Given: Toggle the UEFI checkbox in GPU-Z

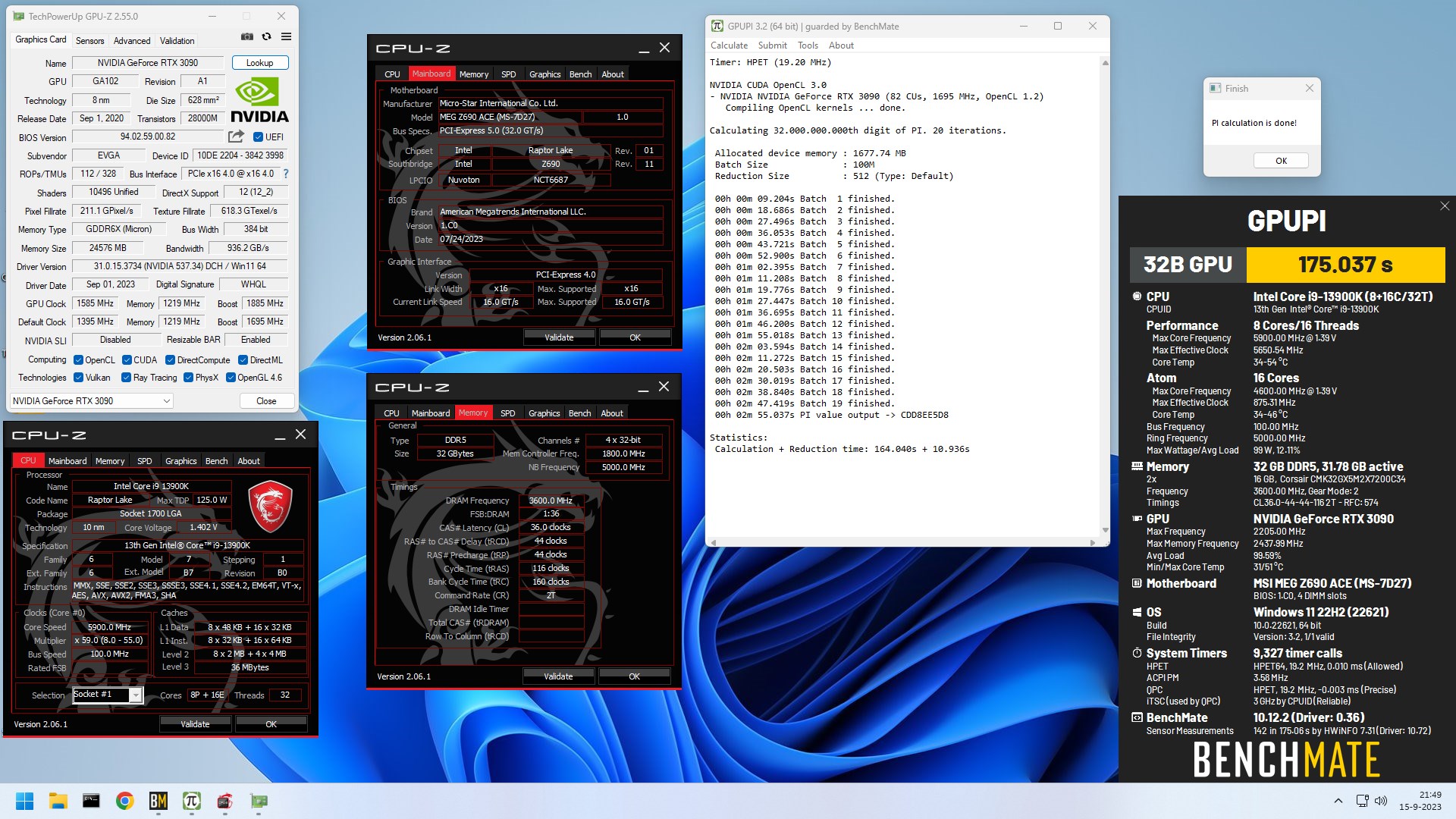Looking at the screenshot, I should click(258, 137).
